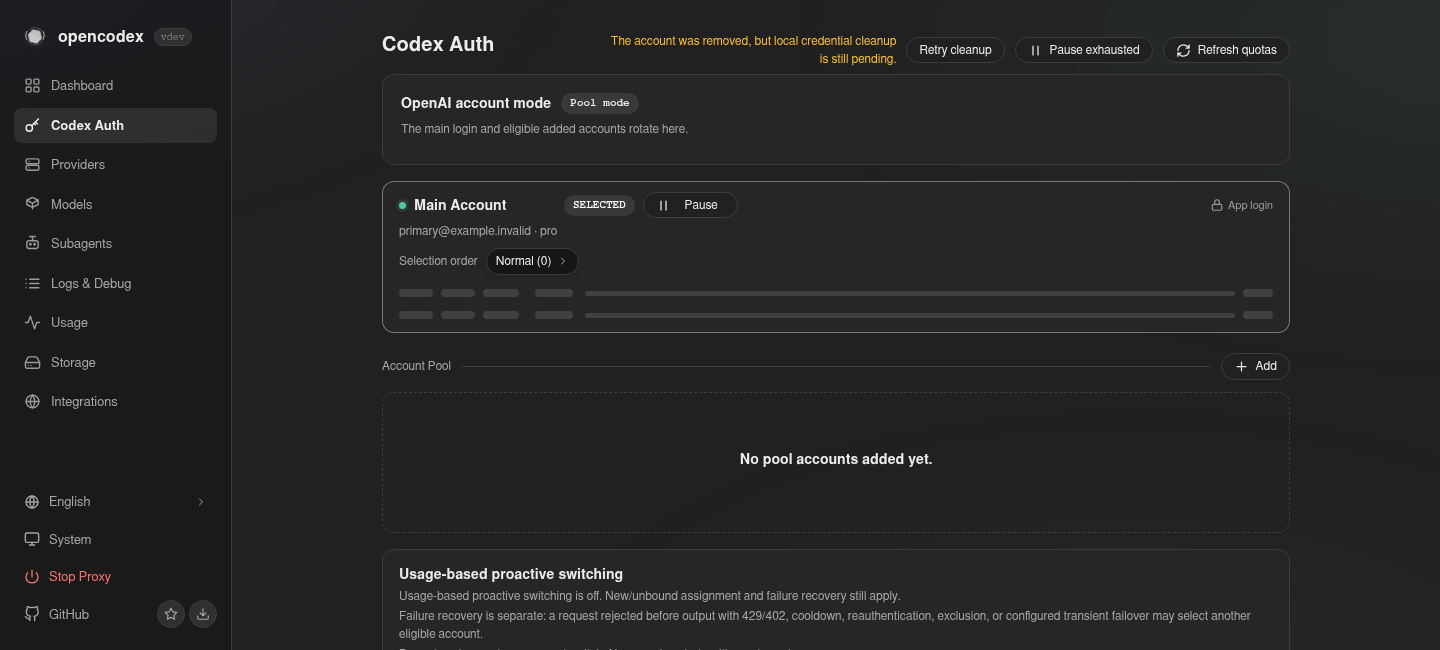This screenshot has height=650, width=1440.
Task: Open the Subagents page
Action: pyautogui.click(x=115, y=243)
